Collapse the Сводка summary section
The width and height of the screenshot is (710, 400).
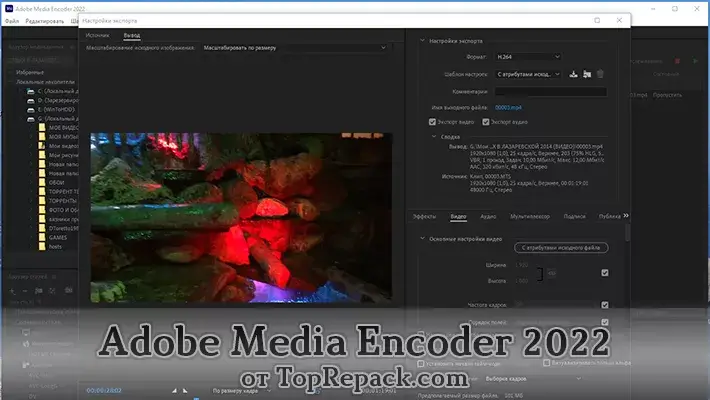[434, 136]
